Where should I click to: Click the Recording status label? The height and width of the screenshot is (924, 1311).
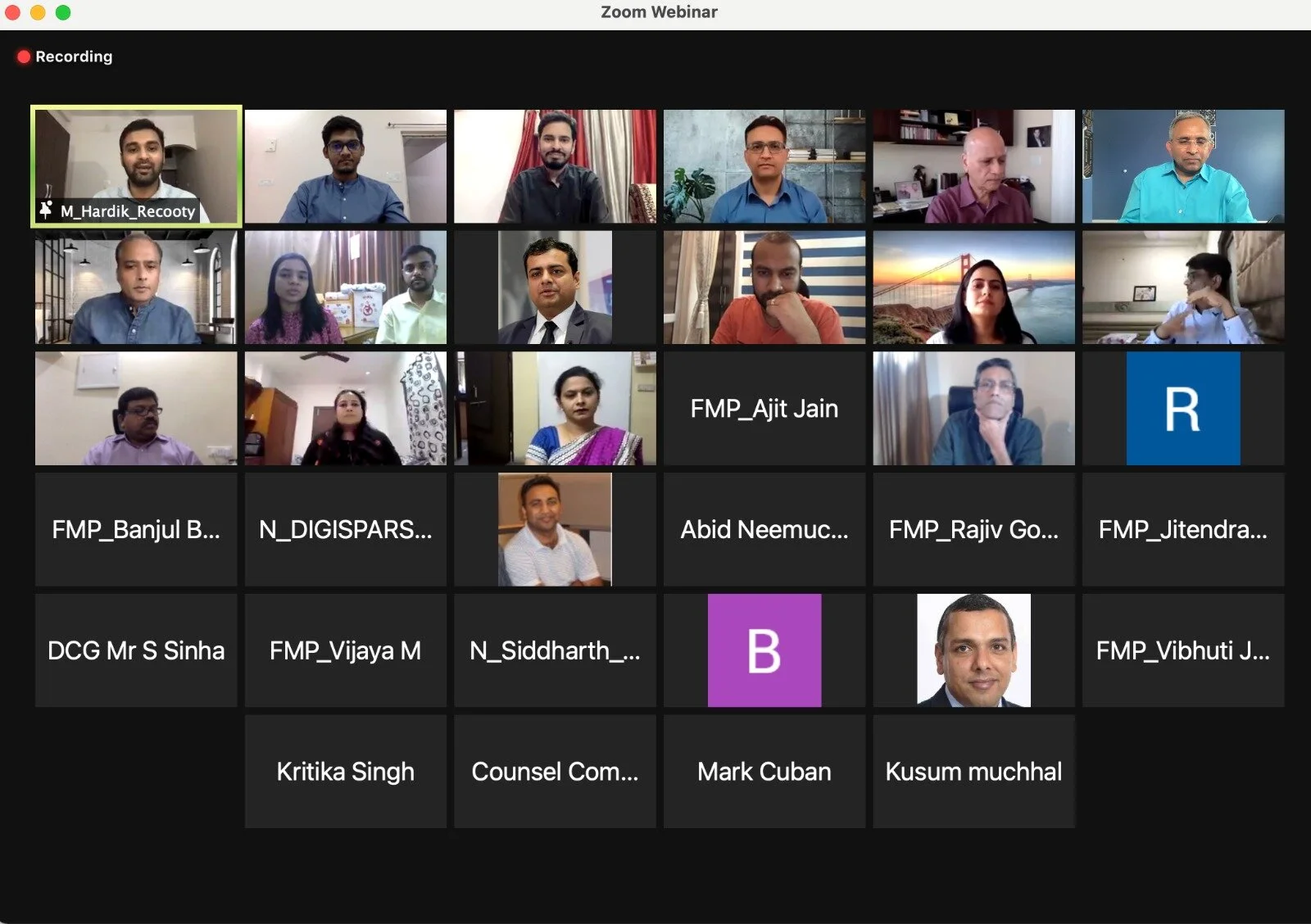[x=74, y=57]
